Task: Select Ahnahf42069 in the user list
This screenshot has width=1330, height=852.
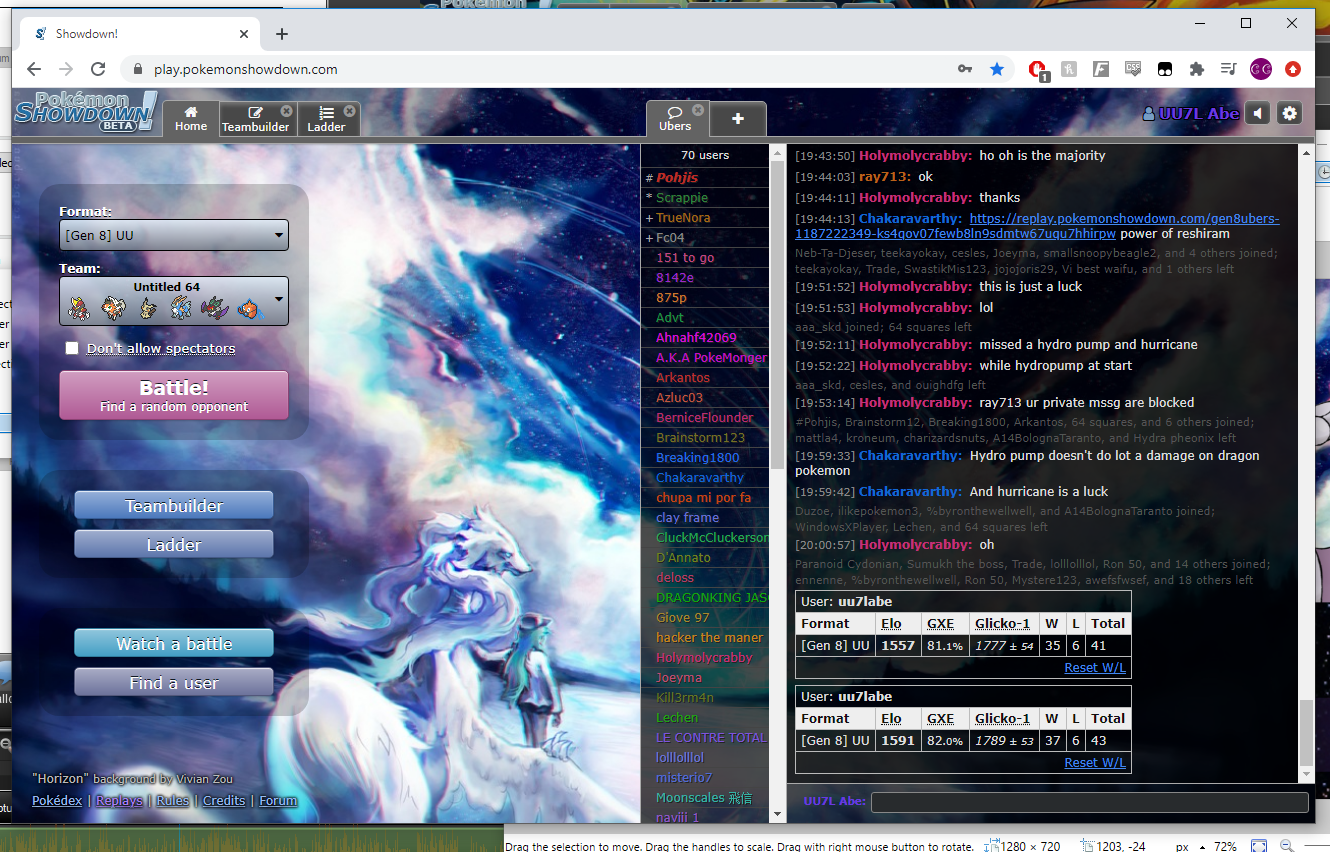Action: [706, 338]
